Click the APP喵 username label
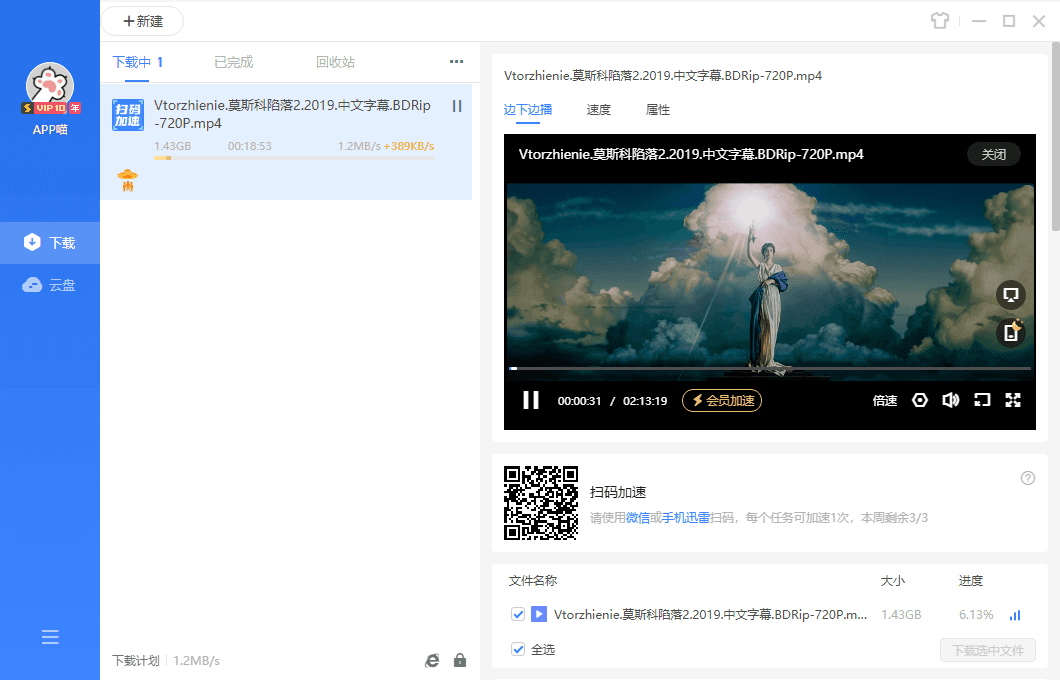The width and height of the screenshot is (1060, 680). (x=50, y=130)
